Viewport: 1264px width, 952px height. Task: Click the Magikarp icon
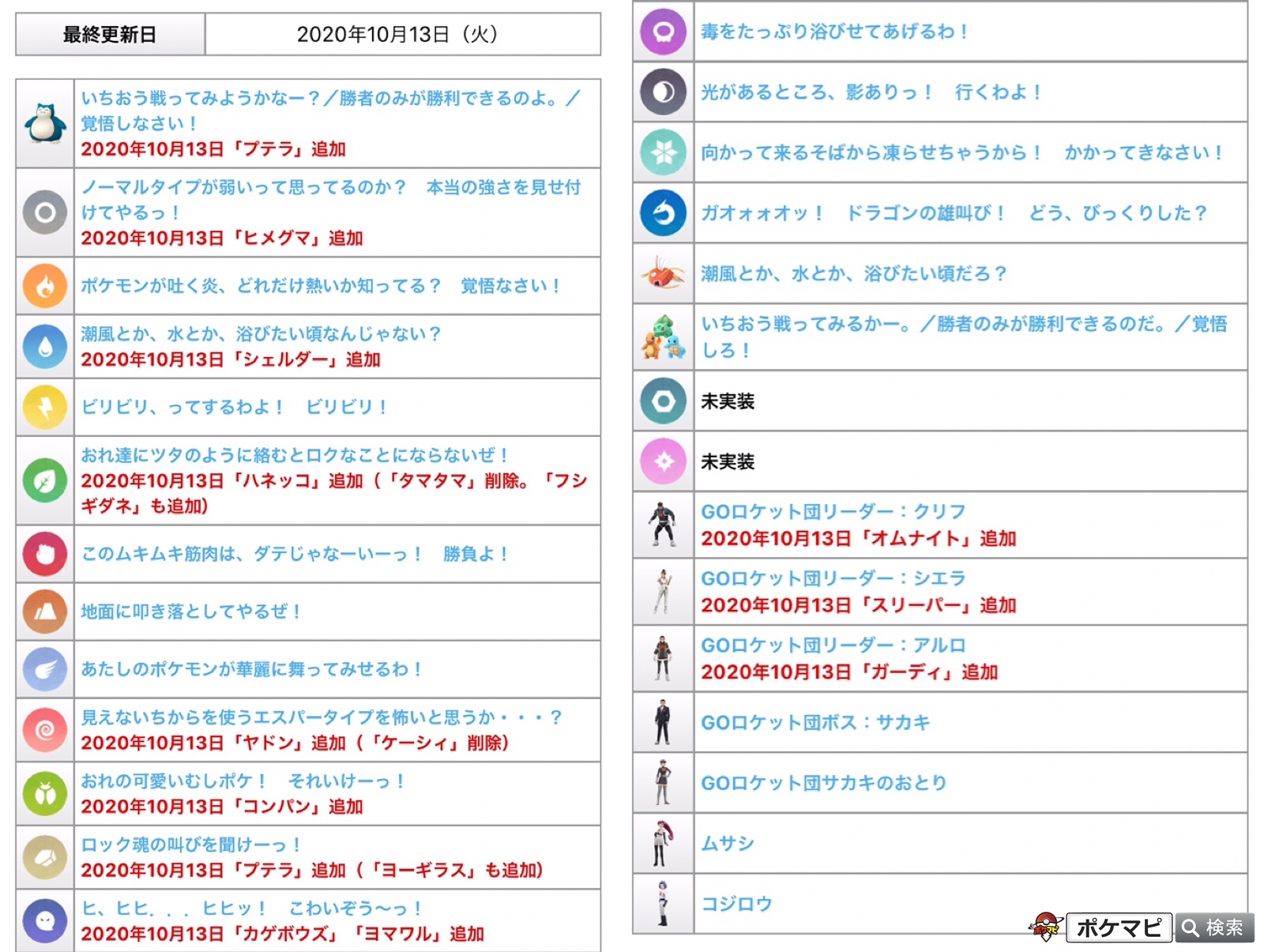[x=664, y=273]
